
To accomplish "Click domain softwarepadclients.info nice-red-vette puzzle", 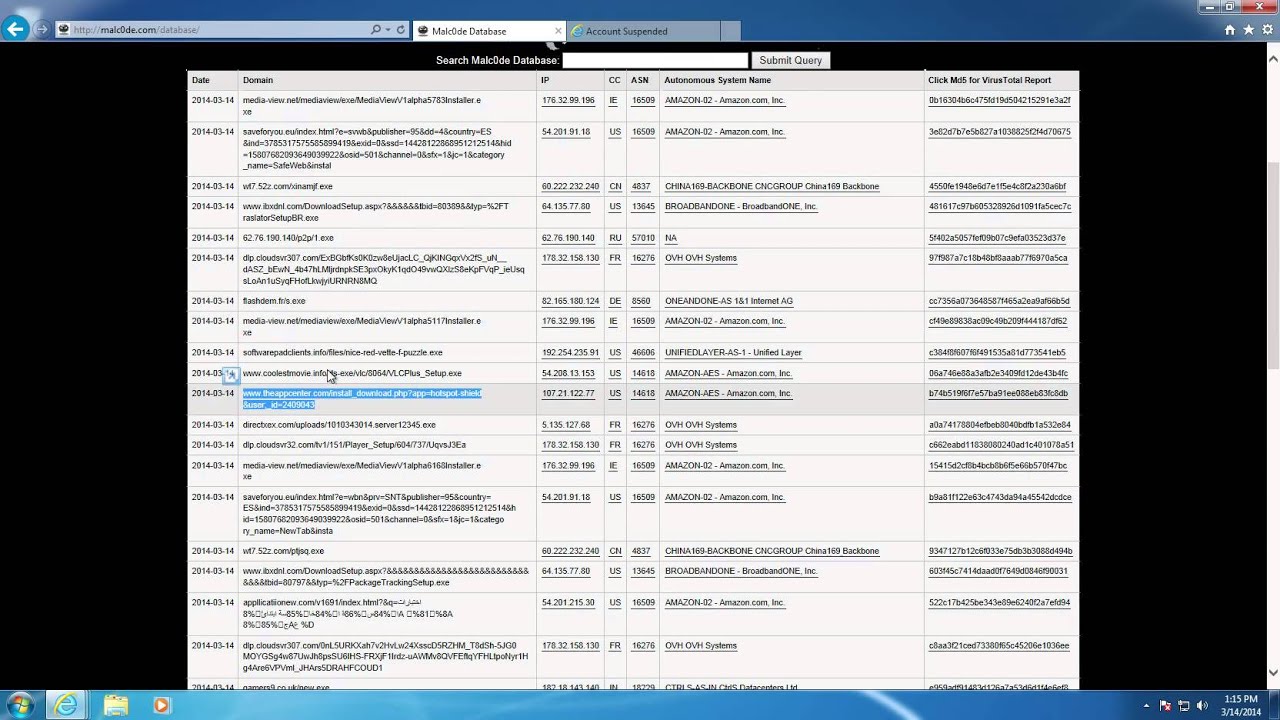I will pos(342,352).
